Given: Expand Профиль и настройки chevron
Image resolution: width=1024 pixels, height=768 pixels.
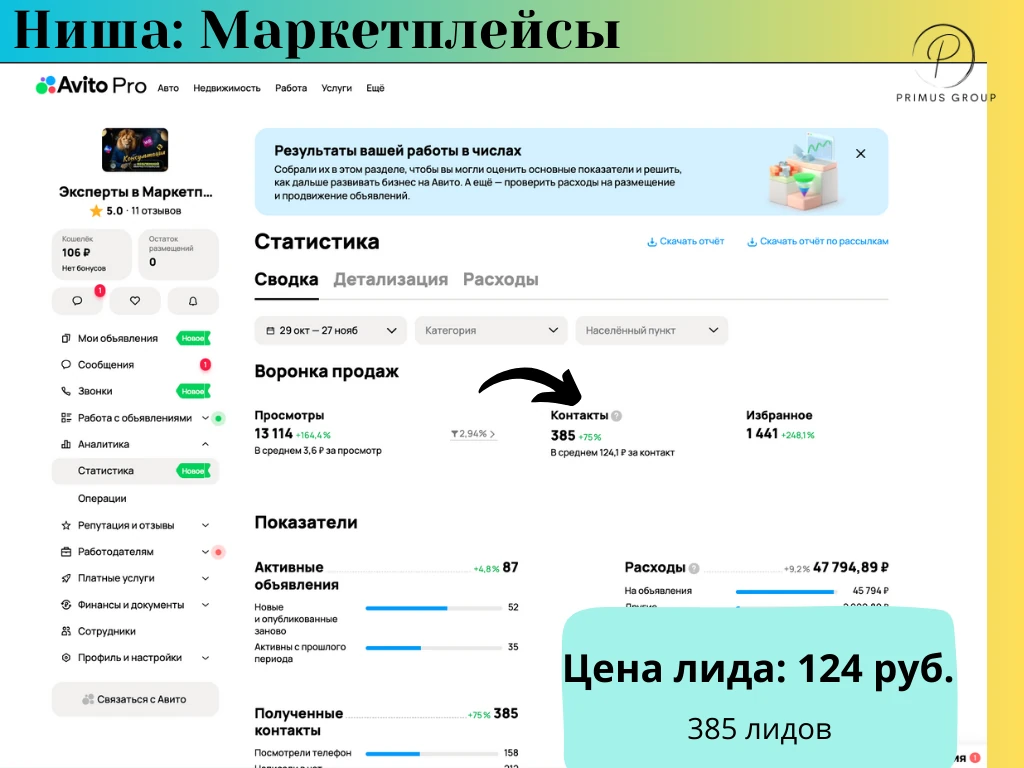Looking at the screenshot, I should click(205, 658).
